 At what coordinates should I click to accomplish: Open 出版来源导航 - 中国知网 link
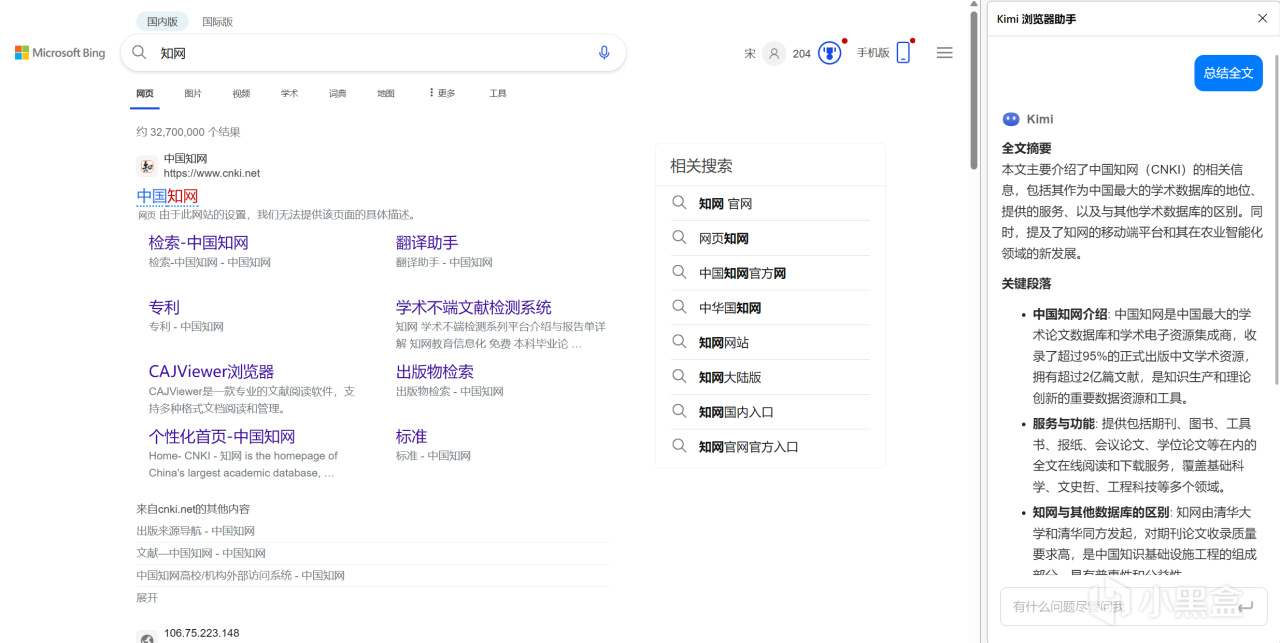195,531
